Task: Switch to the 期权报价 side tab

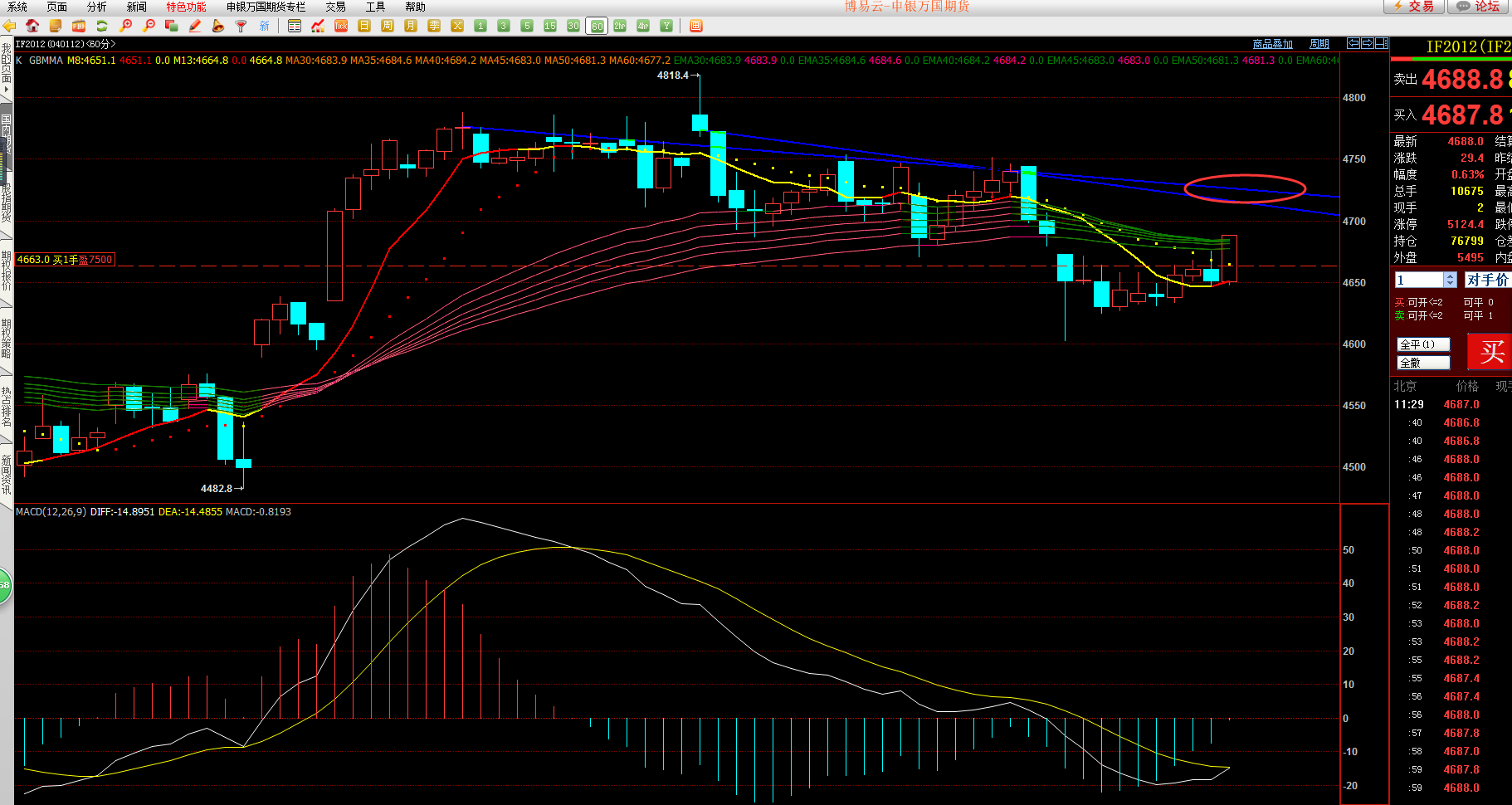Action: (7, 270)
